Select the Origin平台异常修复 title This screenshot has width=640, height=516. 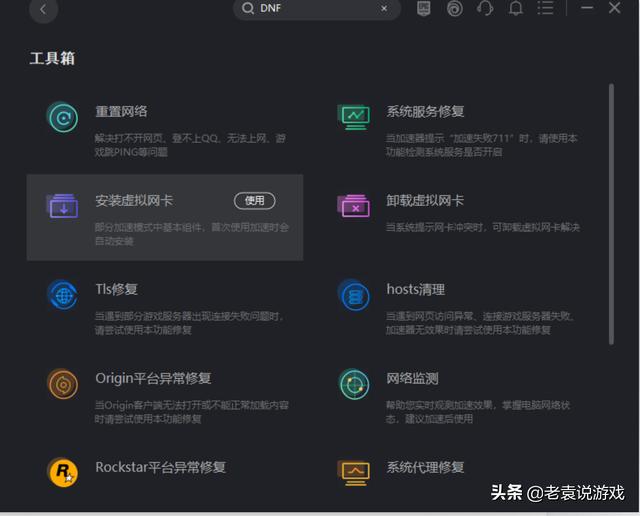153,378
